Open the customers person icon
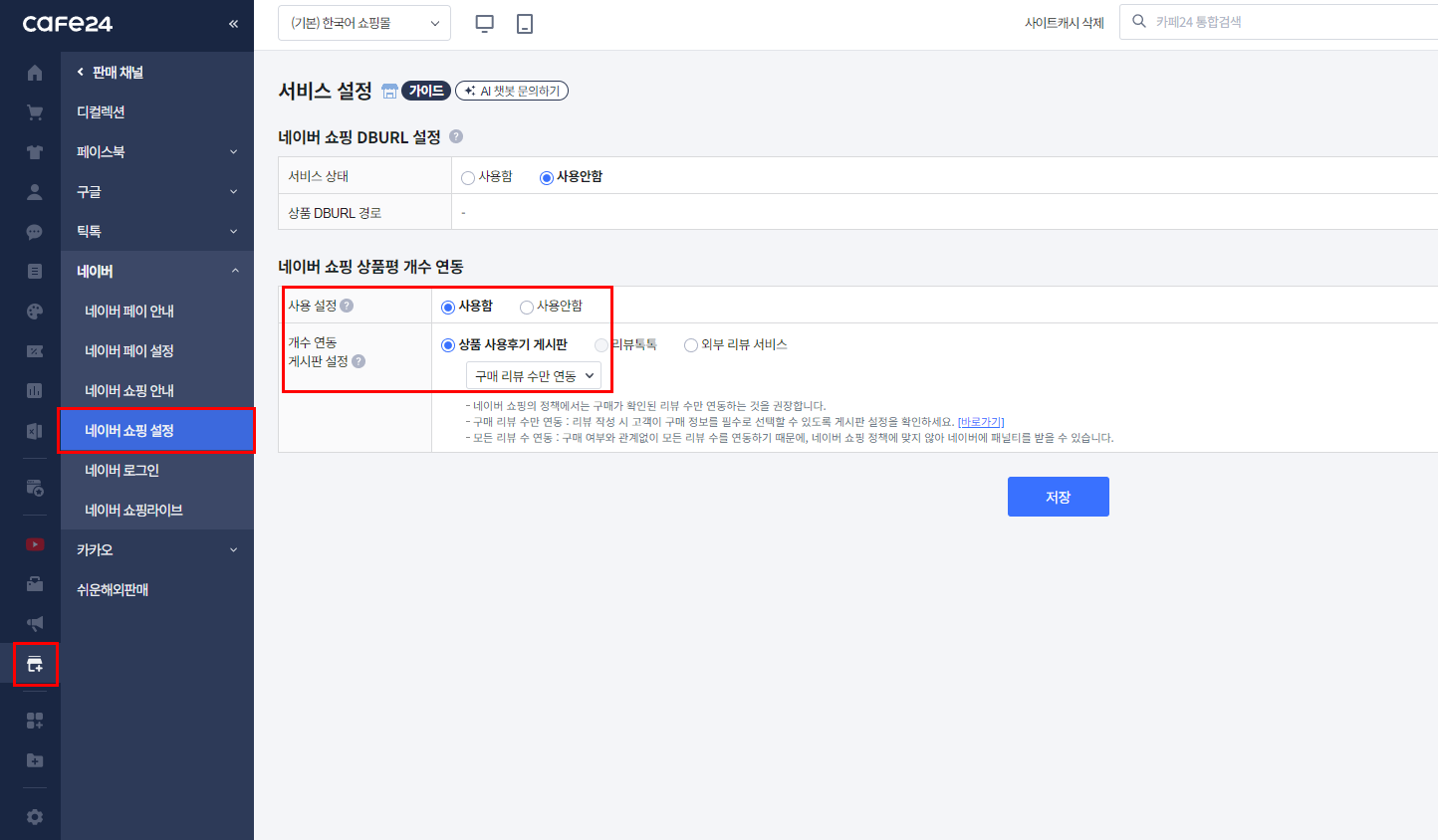Viewport: 1438px width, 840px height. click(x=35, y=192)
